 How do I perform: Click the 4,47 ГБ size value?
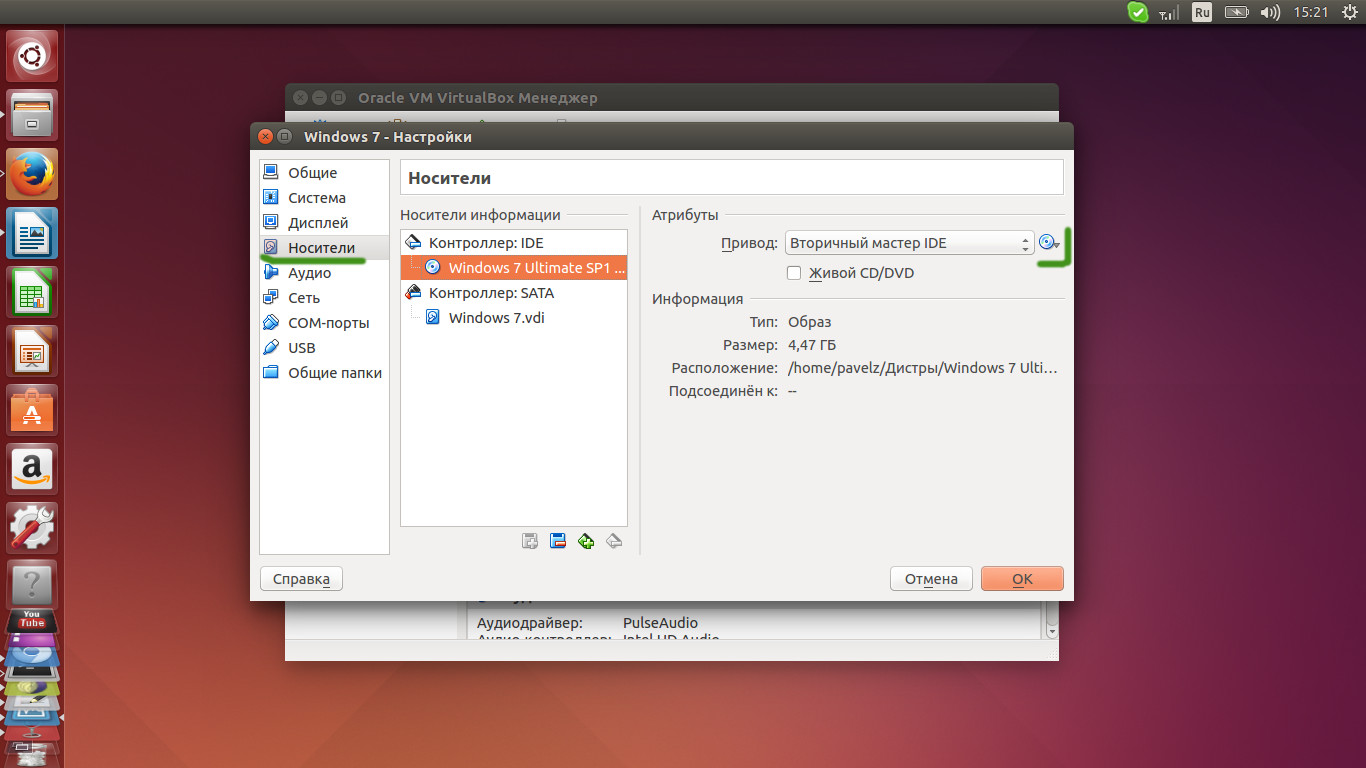[812, 345]
